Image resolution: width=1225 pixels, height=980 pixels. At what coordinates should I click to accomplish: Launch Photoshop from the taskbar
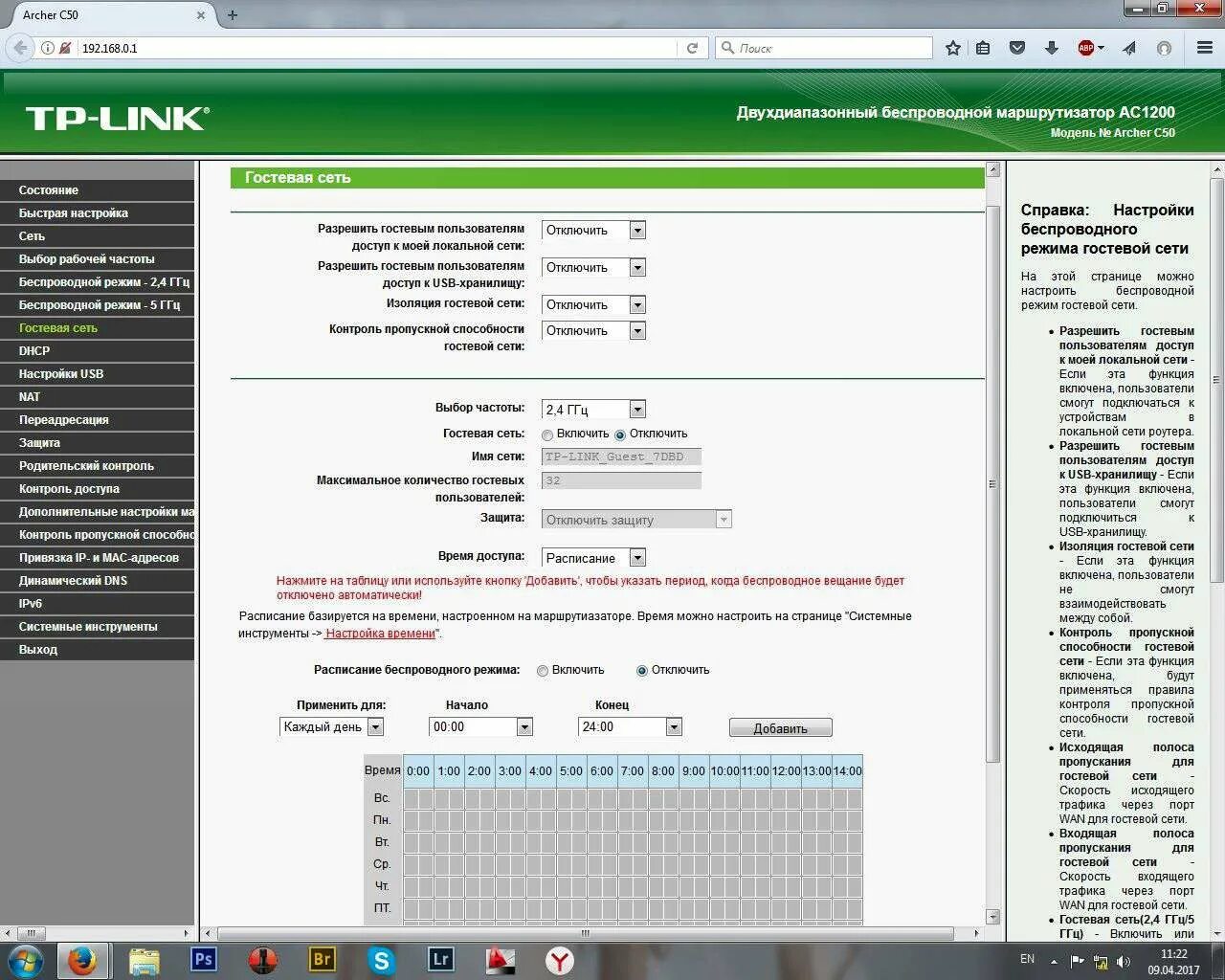pyautogui.click(x=204, y=959)
